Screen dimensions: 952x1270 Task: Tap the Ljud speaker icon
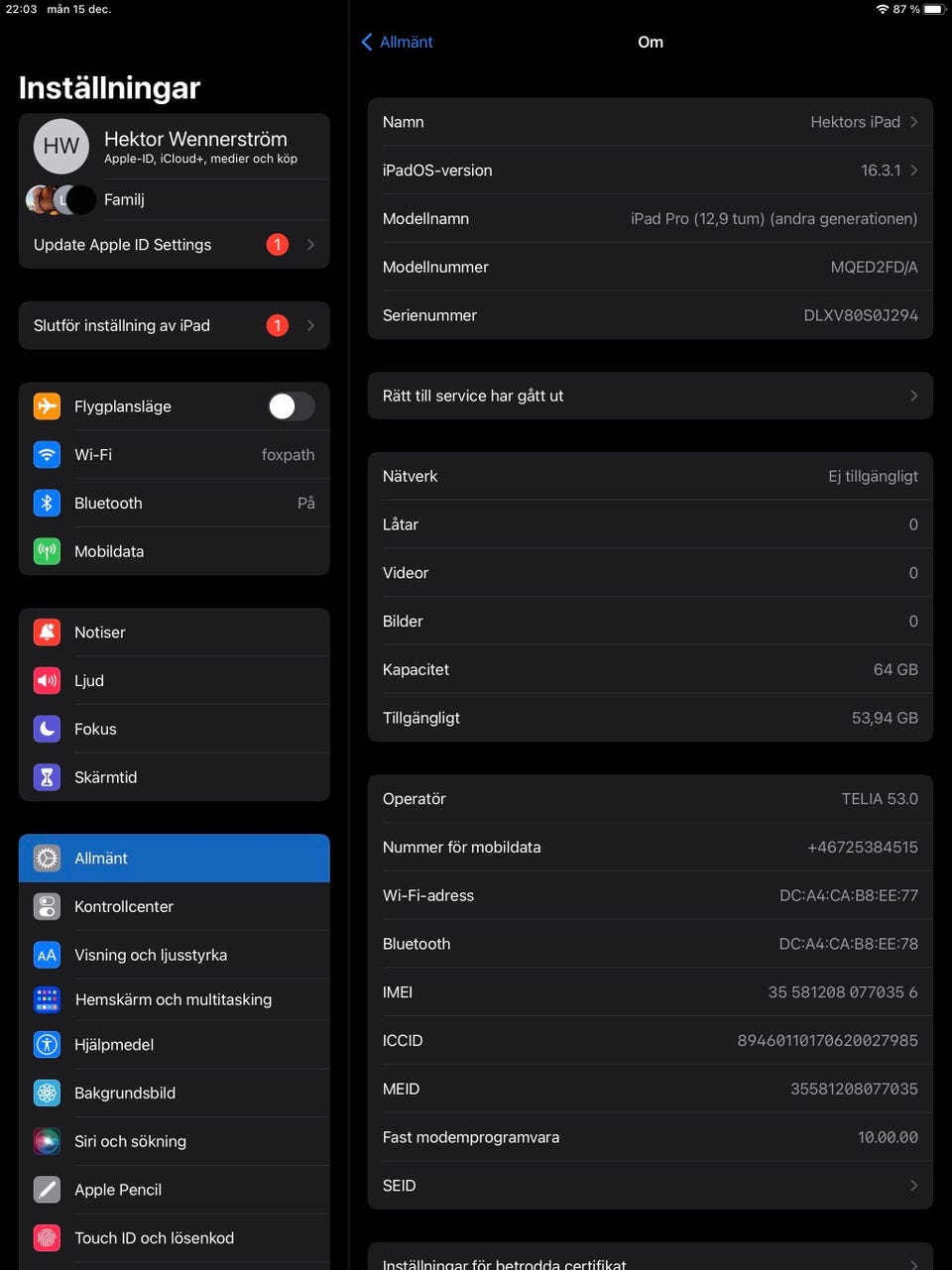coord(47,681)
